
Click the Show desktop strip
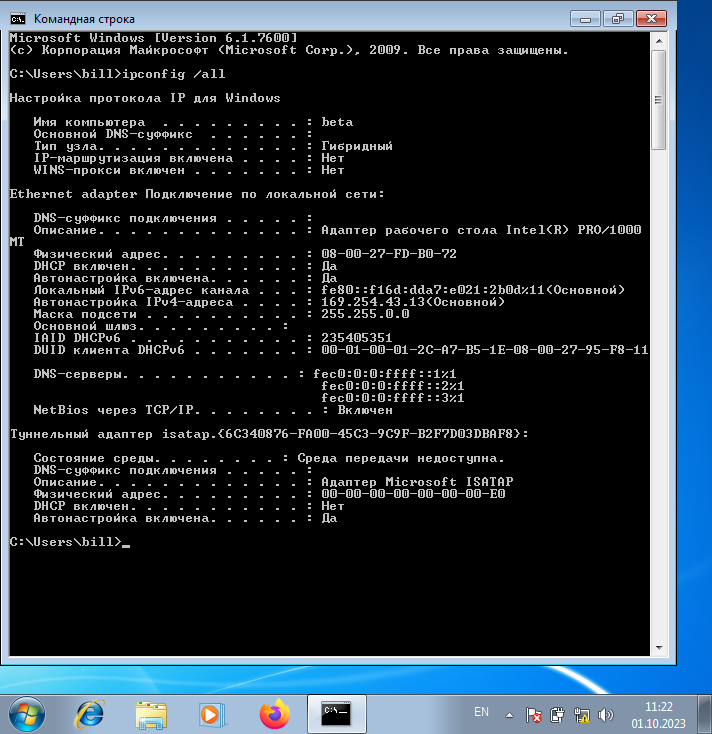pyautogui.click(x=705, y=714)
